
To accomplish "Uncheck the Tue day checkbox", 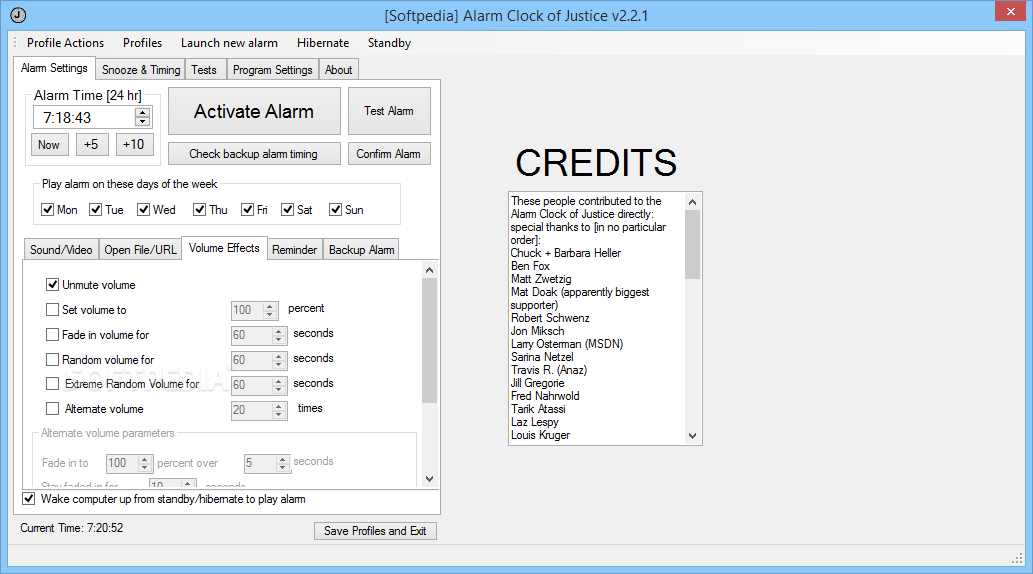I will click(x=96, y=210).
